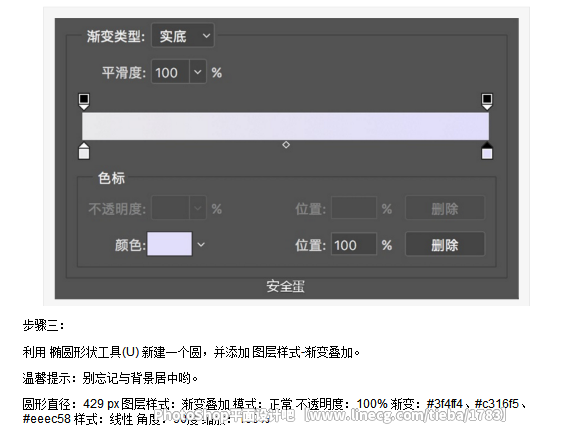Select the left color stop below the gradient
Image resolution: width=562 pixels, height=434 pixels.
point(84,151)
